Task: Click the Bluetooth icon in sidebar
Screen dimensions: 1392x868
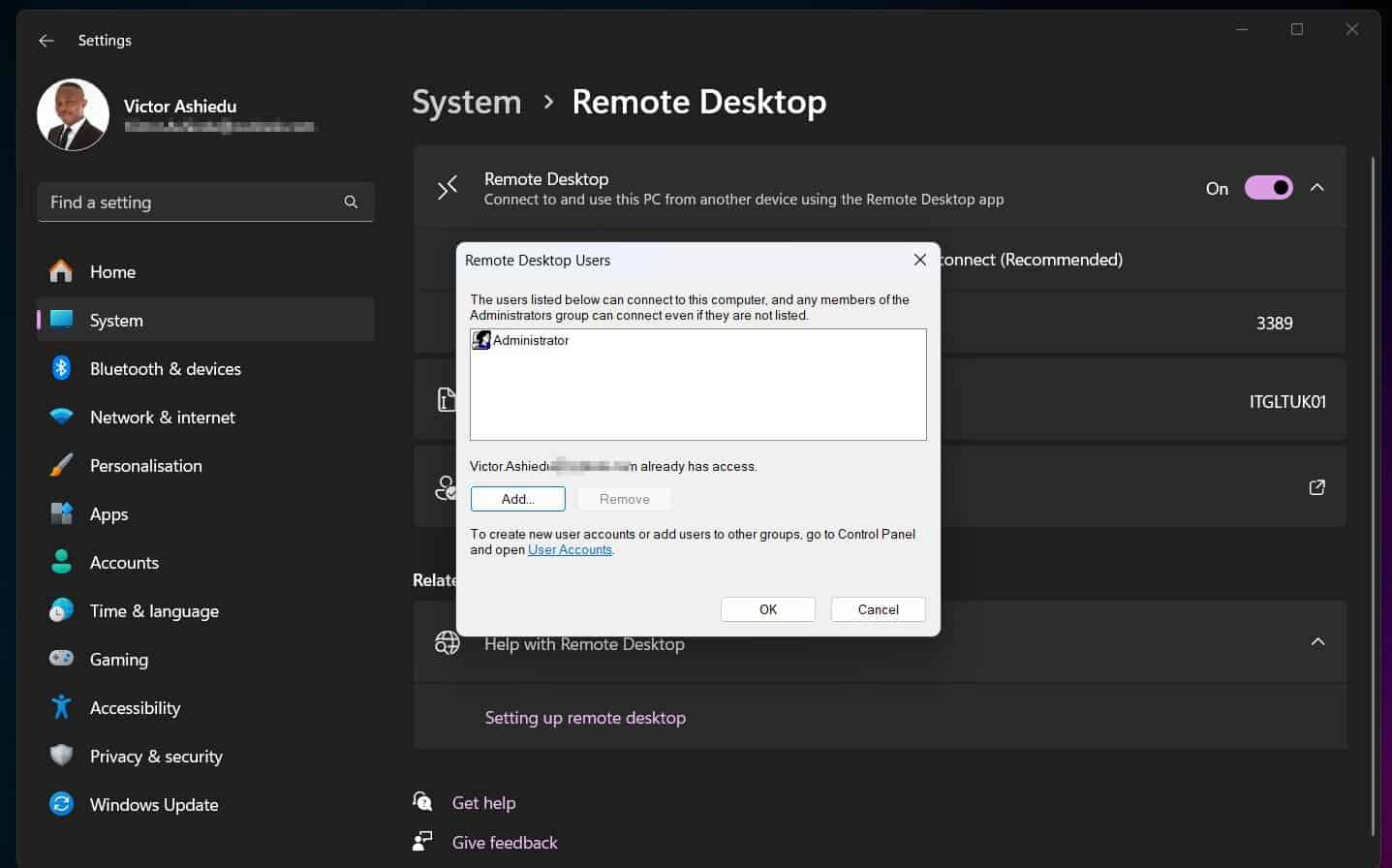Action: point(61,368)
